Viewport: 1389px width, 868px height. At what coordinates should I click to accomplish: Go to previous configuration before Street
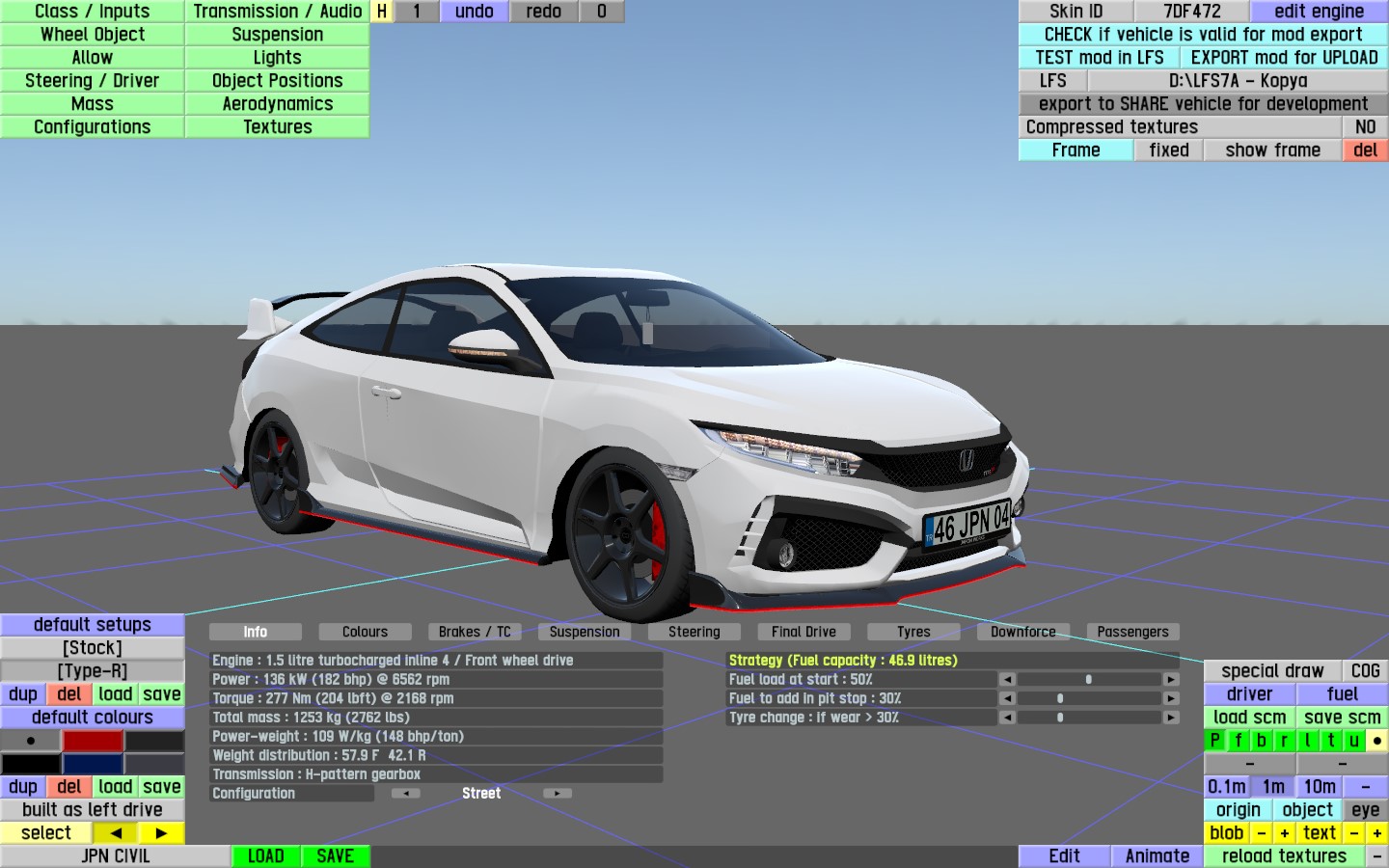pyautogui.click(x=405, y=794)
